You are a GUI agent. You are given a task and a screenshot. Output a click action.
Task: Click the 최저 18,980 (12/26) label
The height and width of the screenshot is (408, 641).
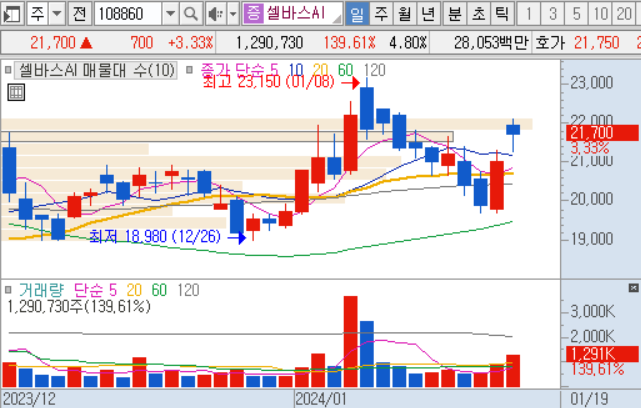155,236
